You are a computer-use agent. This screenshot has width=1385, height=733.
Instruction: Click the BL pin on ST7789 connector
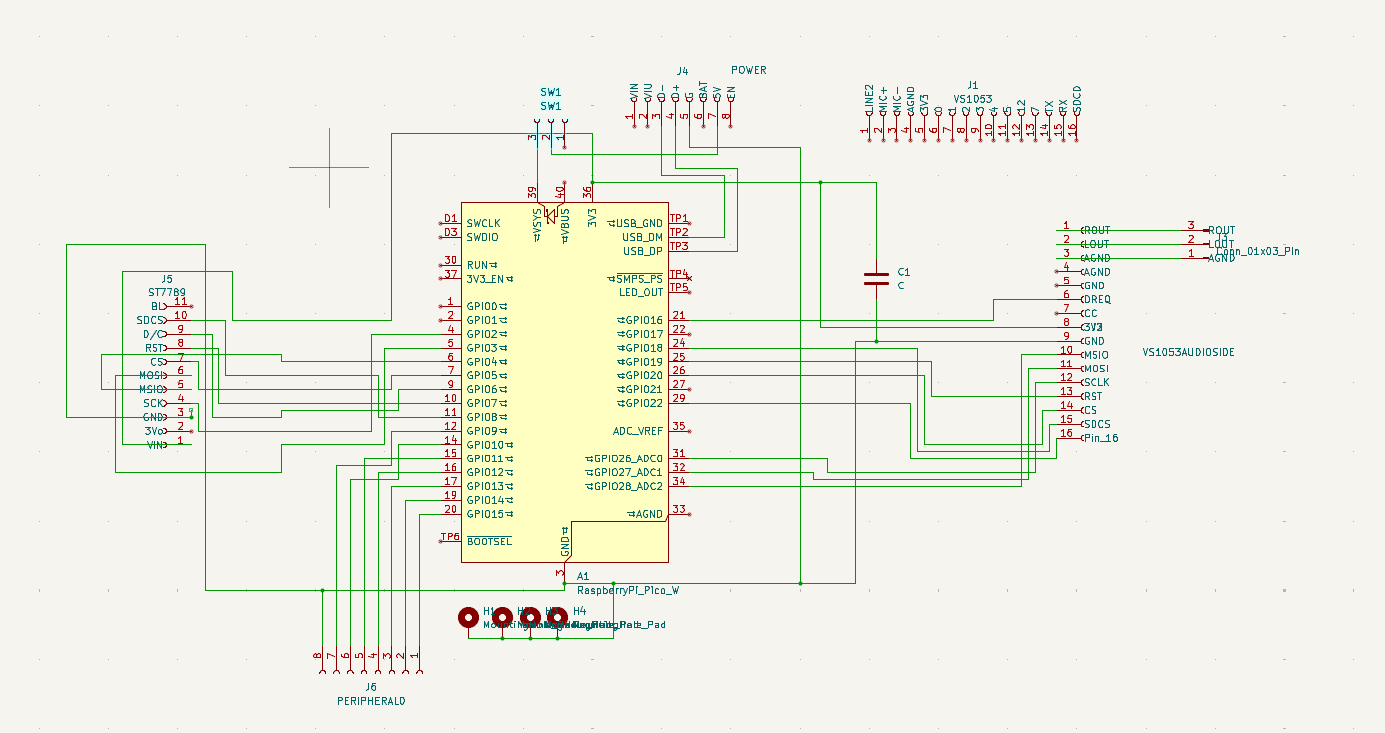[158, 306]
